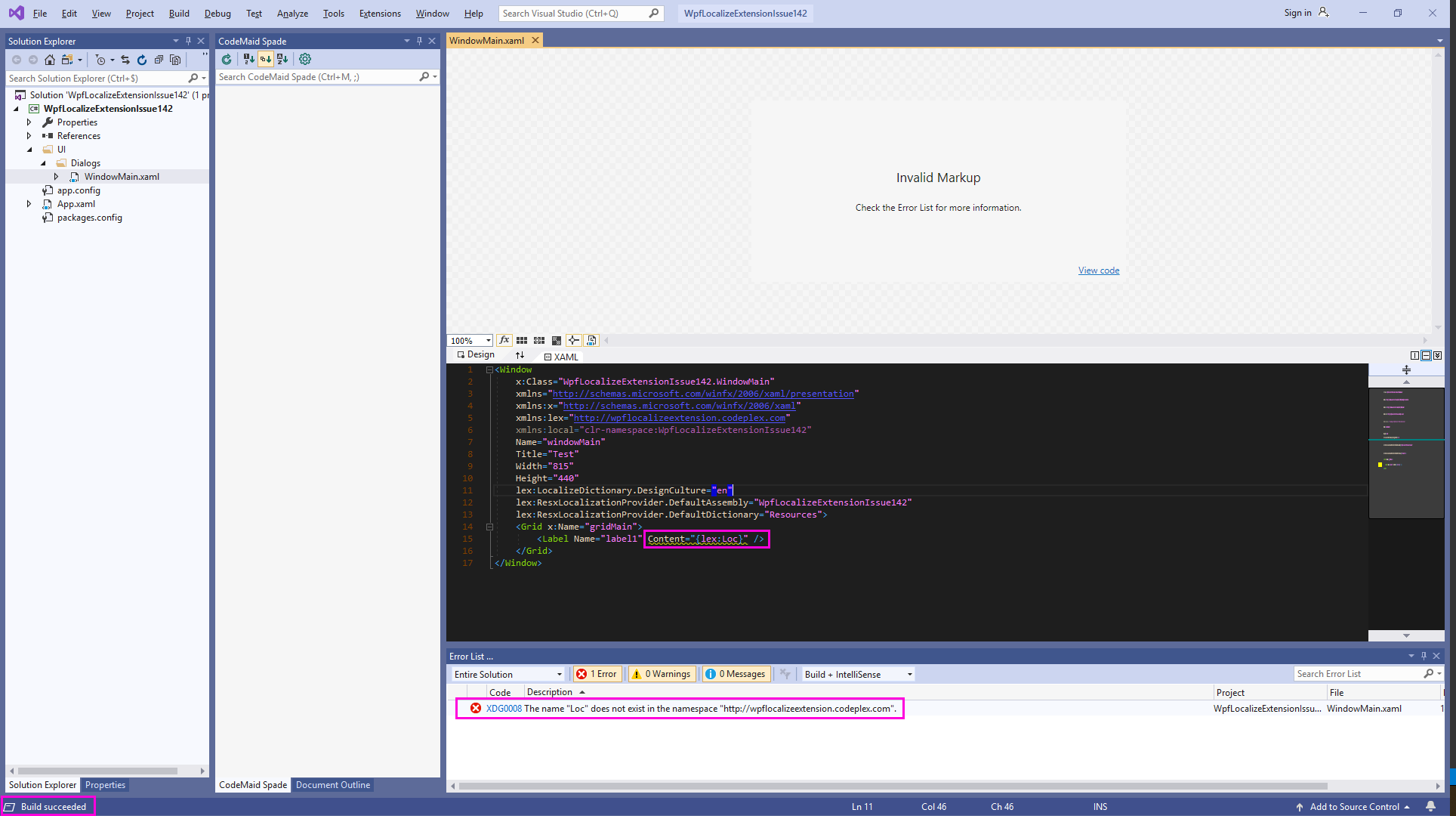Refresh the CodeMaid Spade panel

[227, 59]
